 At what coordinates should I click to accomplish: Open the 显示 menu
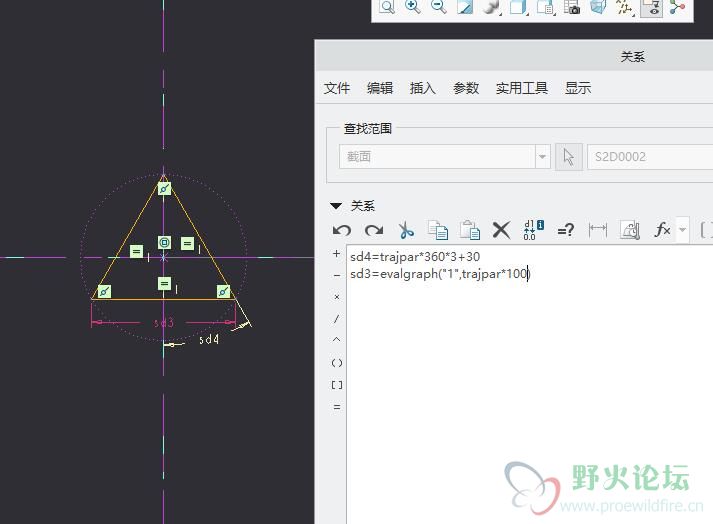(x=578, y=88)
